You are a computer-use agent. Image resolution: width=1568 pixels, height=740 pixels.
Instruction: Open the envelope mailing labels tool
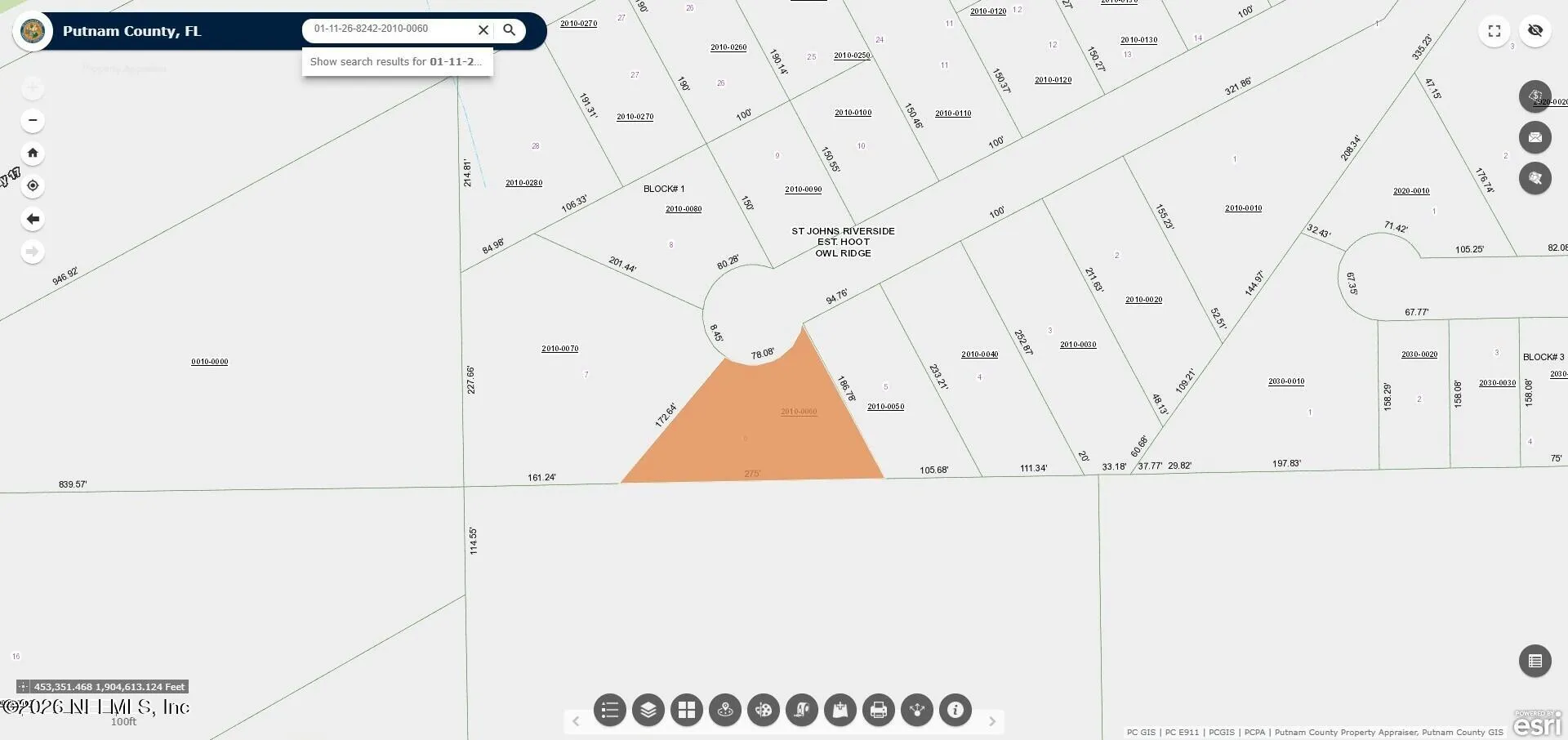coord(1535,137)
